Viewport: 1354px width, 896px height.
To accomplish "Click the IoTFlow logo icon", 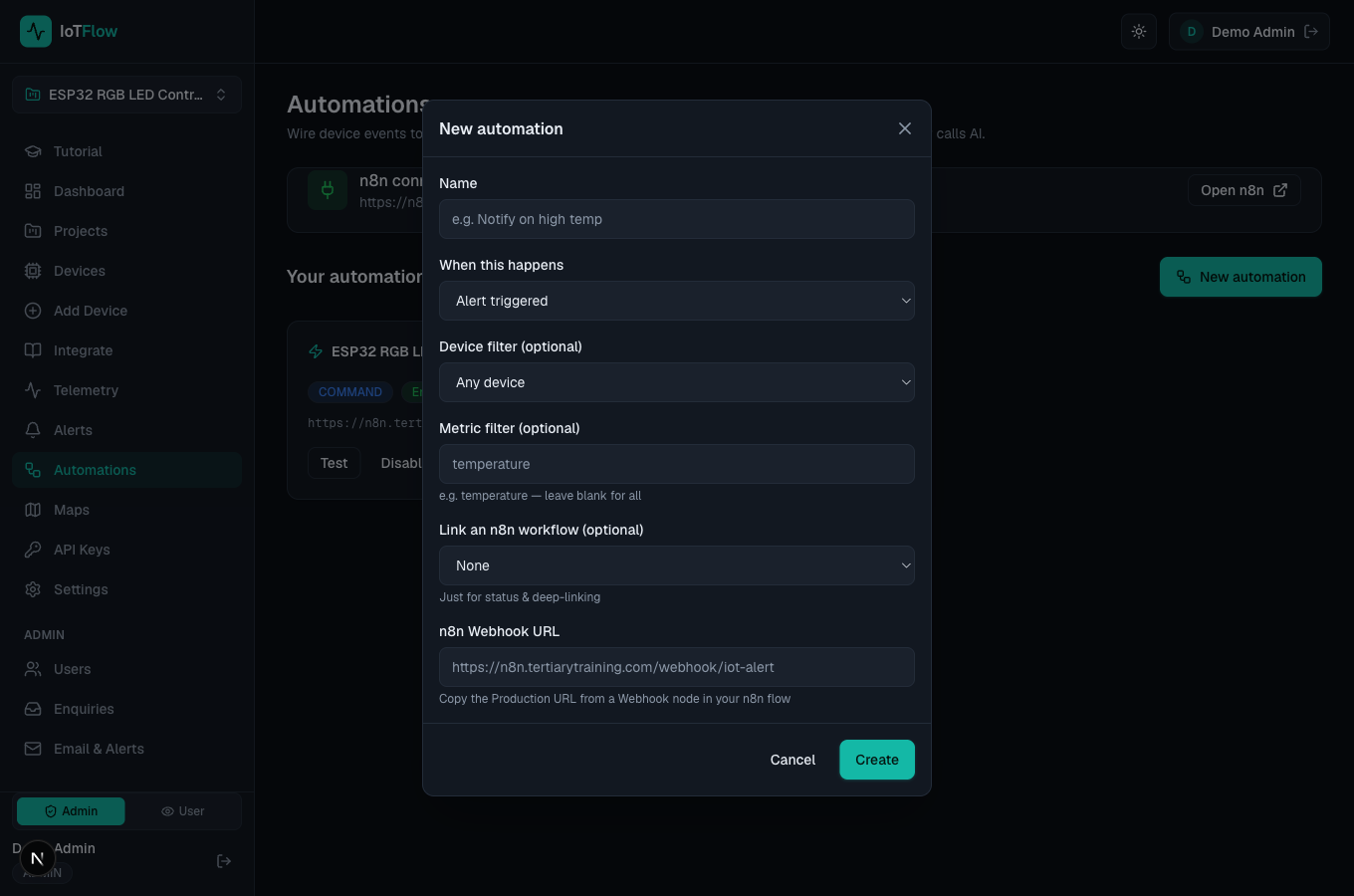I will pos(36,31).
